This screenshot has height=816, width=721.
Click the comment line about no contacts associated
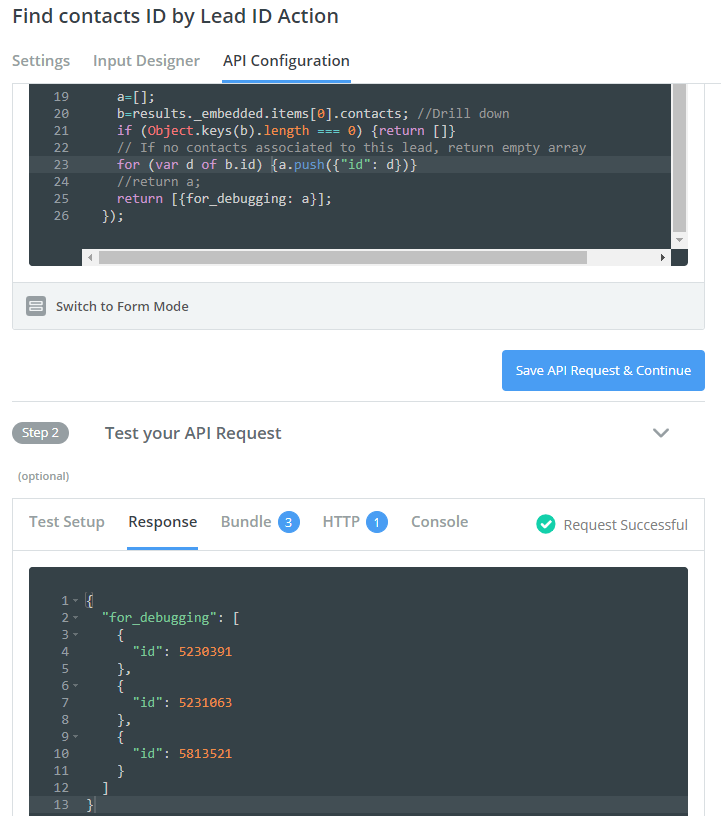[351, 148]
